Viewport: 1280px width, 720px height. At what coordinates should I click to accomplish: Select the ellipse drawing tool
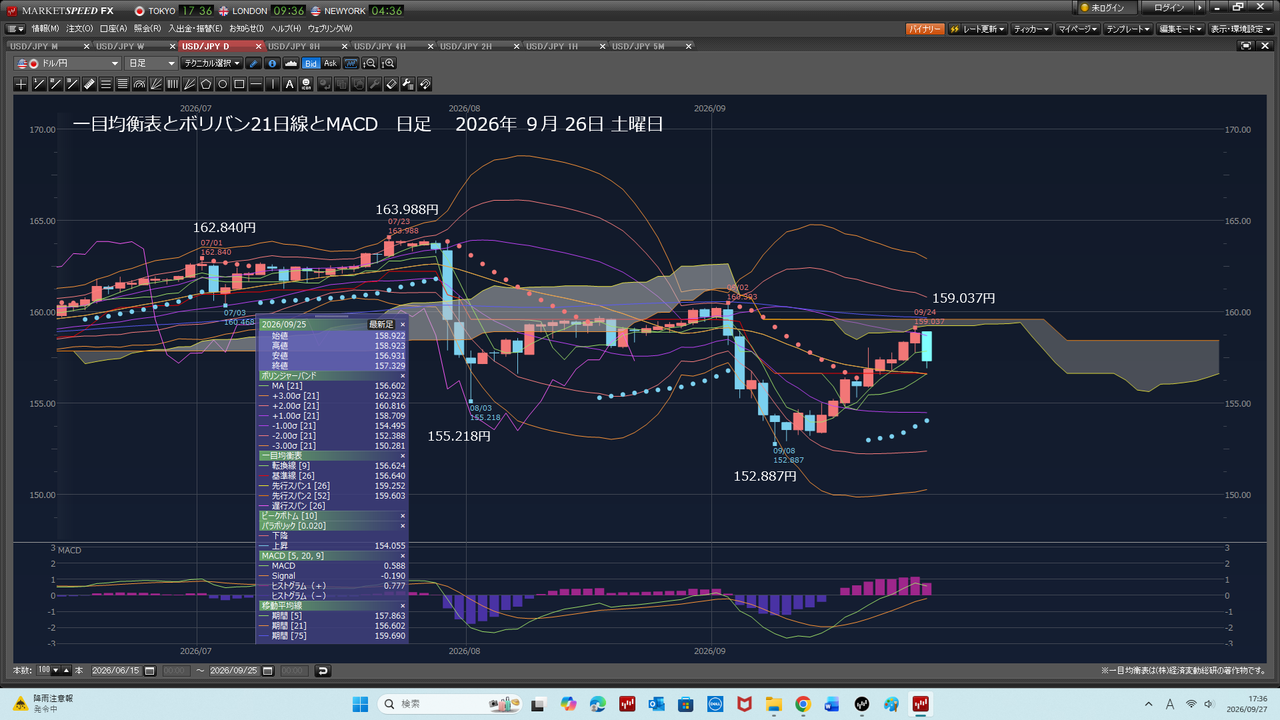[223, 84]
